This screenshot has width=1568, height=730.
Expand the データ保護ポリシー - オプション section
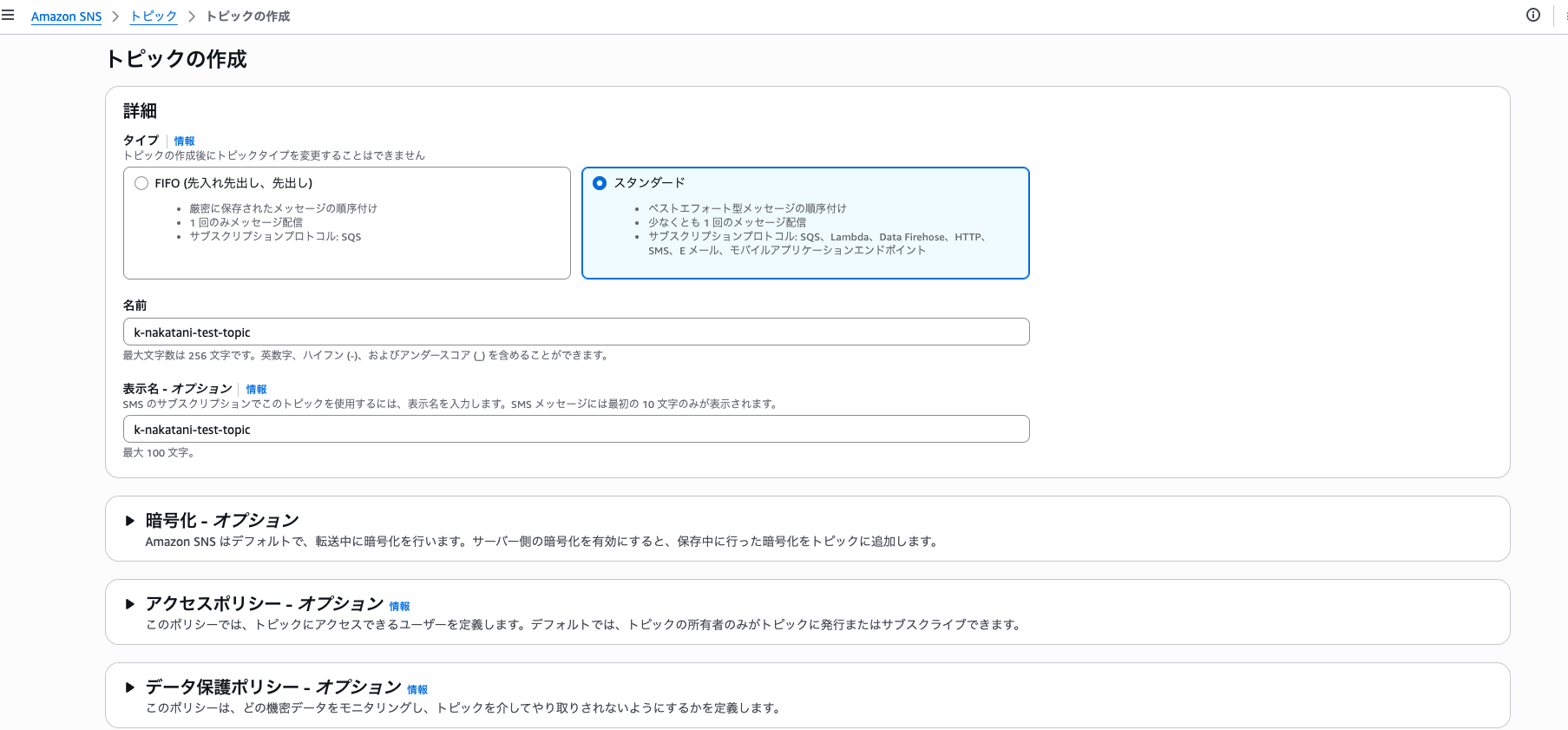130,687
